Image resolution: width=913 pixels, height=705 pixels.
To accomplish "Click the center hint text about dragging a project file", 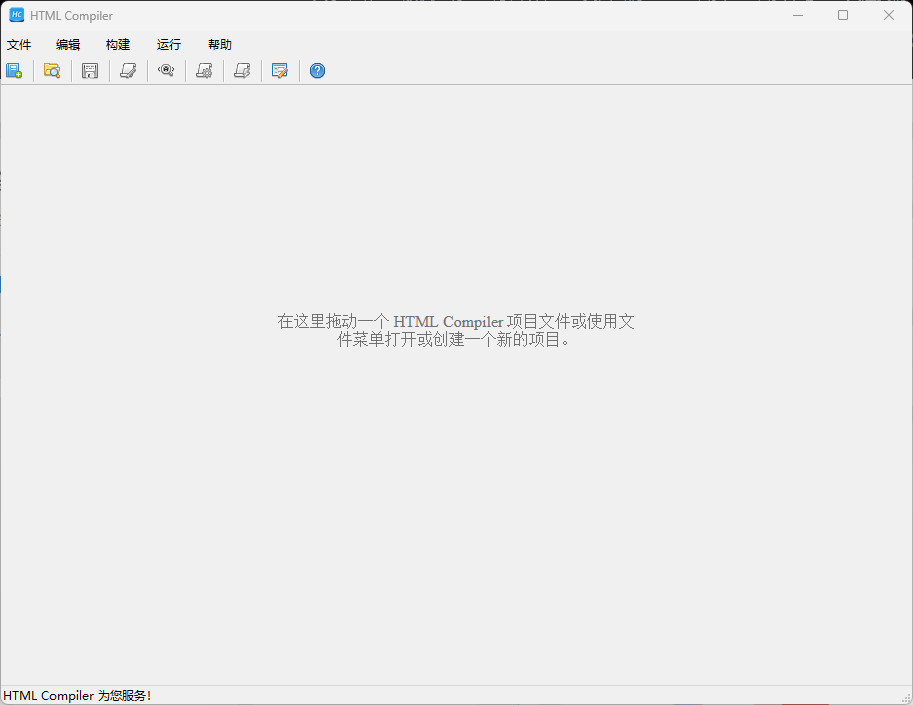I will pos(455,330).
